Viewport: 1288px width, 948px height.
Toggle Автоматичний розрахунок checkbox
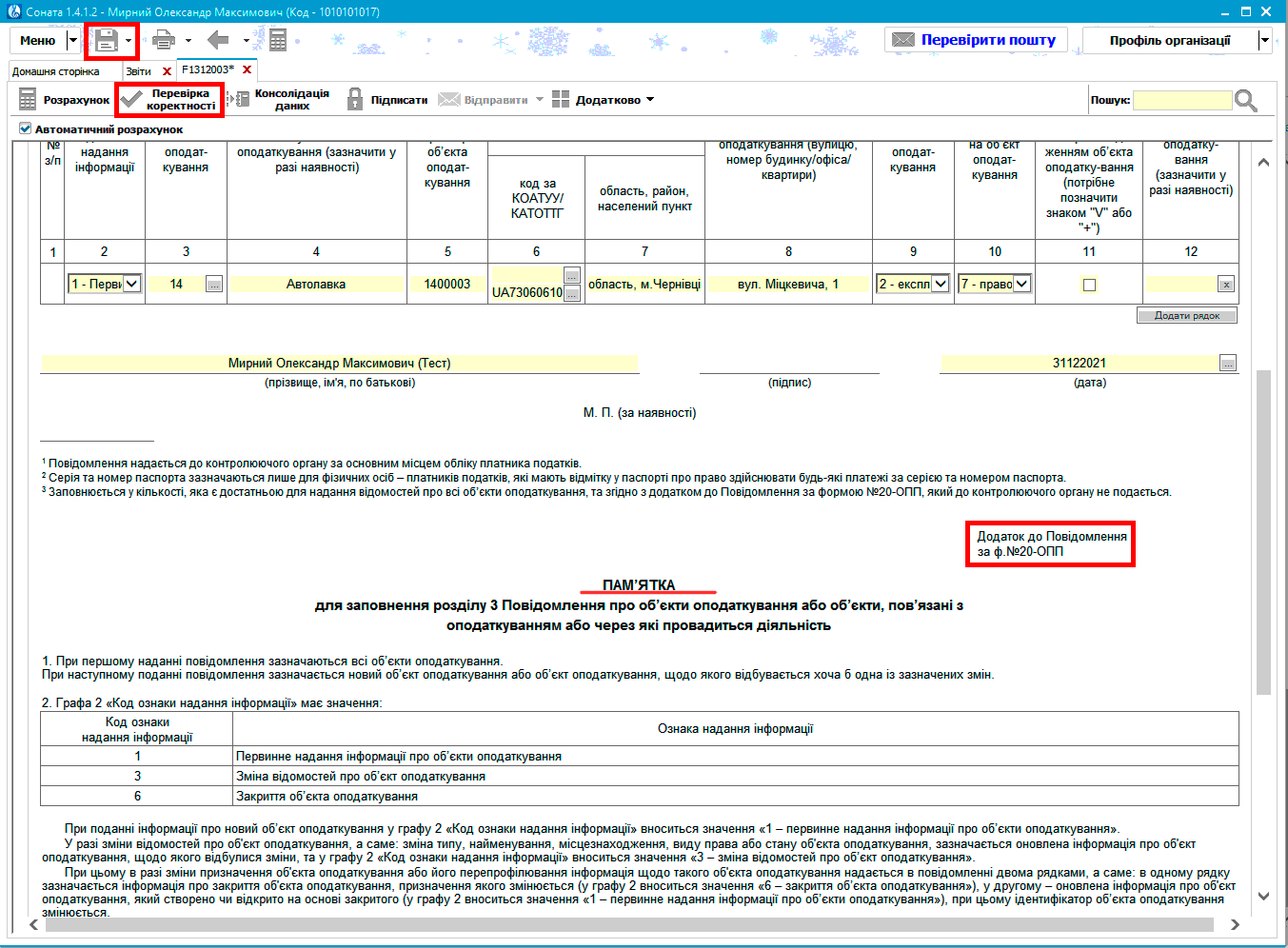(26, 128)
